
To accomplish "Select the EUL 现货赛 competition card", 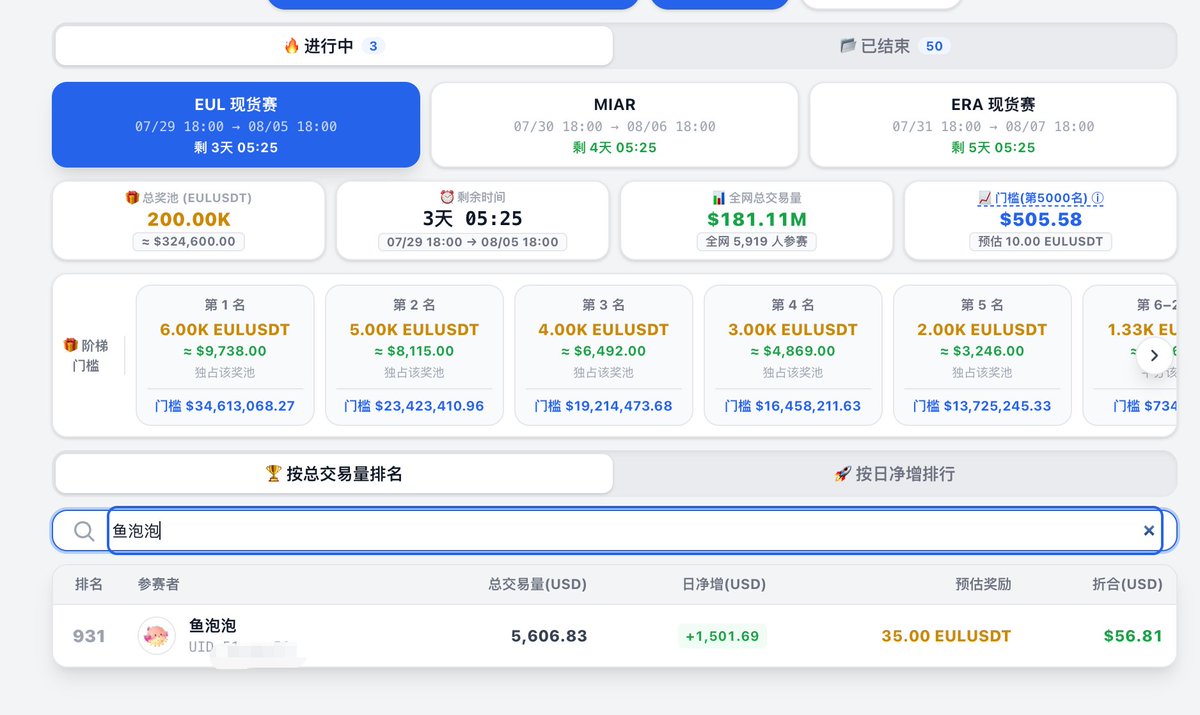I will (236, 125).
